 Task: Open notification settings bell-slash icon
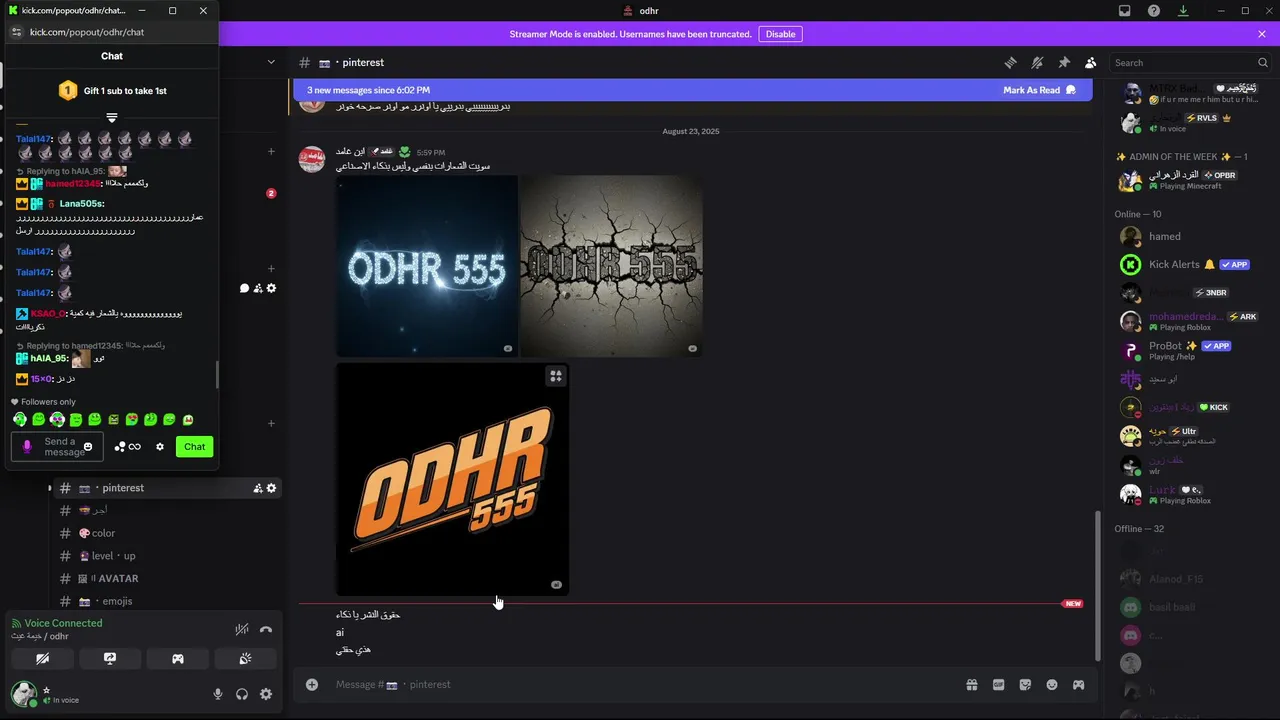(1037, 62)
